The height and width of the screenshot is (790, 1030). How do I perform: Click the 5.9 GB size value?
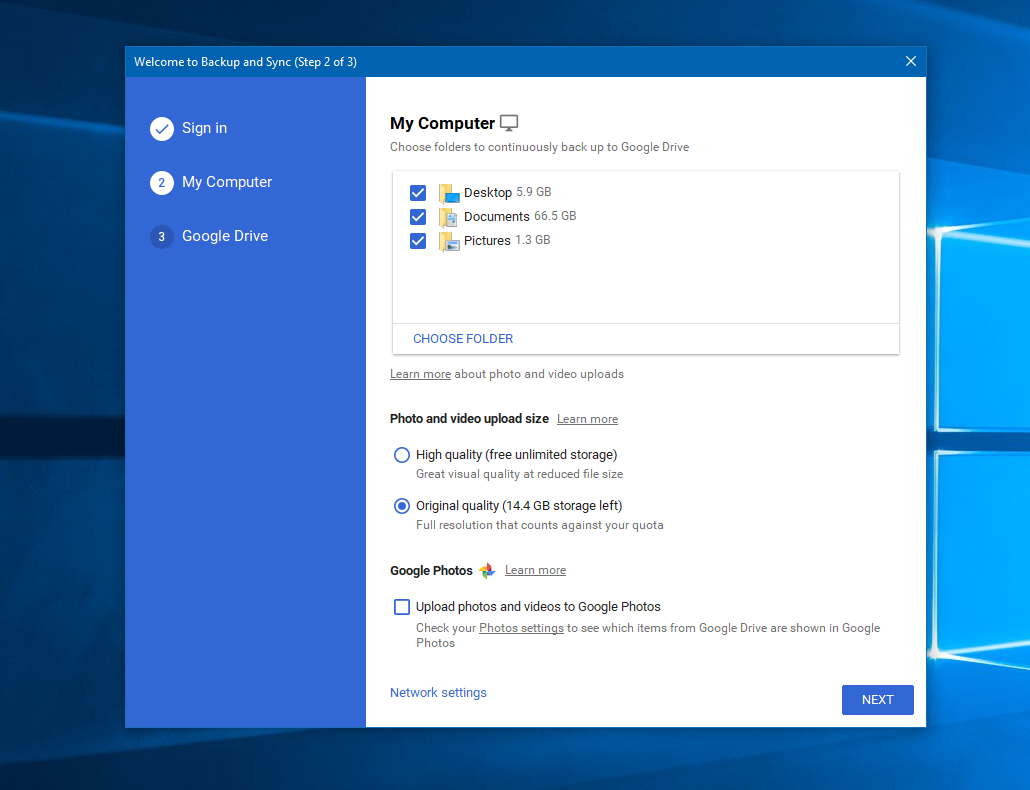point(533,192)
